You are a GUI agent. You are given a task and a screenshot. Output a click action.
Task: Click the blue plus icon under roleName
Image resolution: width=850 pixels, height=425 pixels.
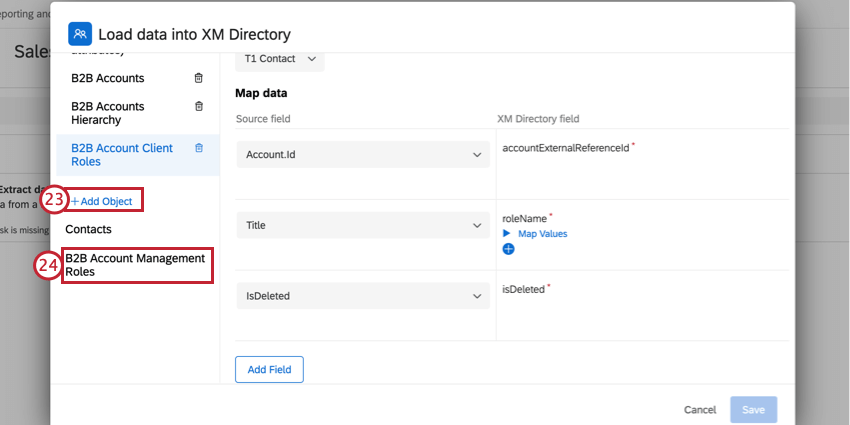tap(508, 249)
